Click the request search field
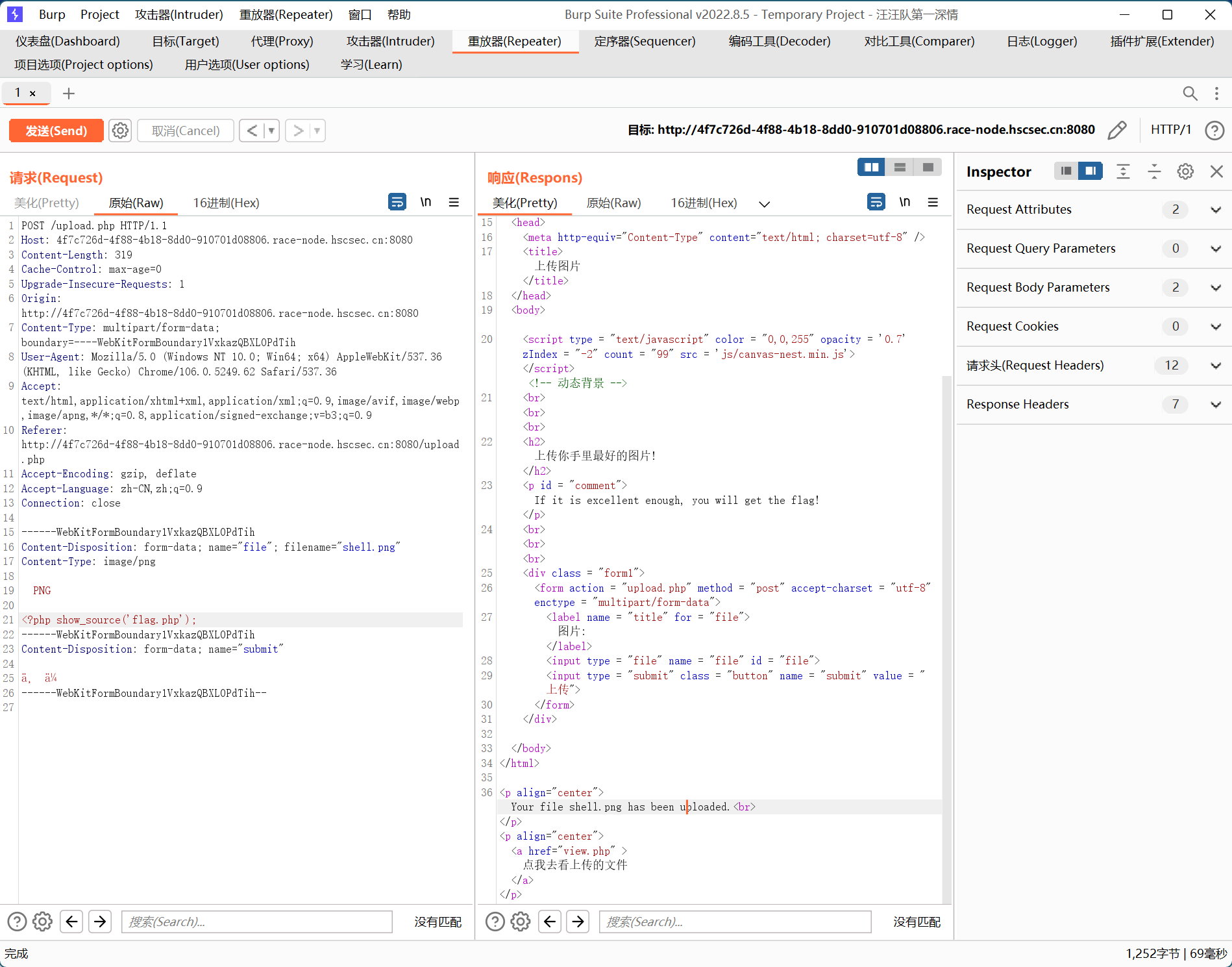This screenshot has height=967, width=1232. point(257,922)
